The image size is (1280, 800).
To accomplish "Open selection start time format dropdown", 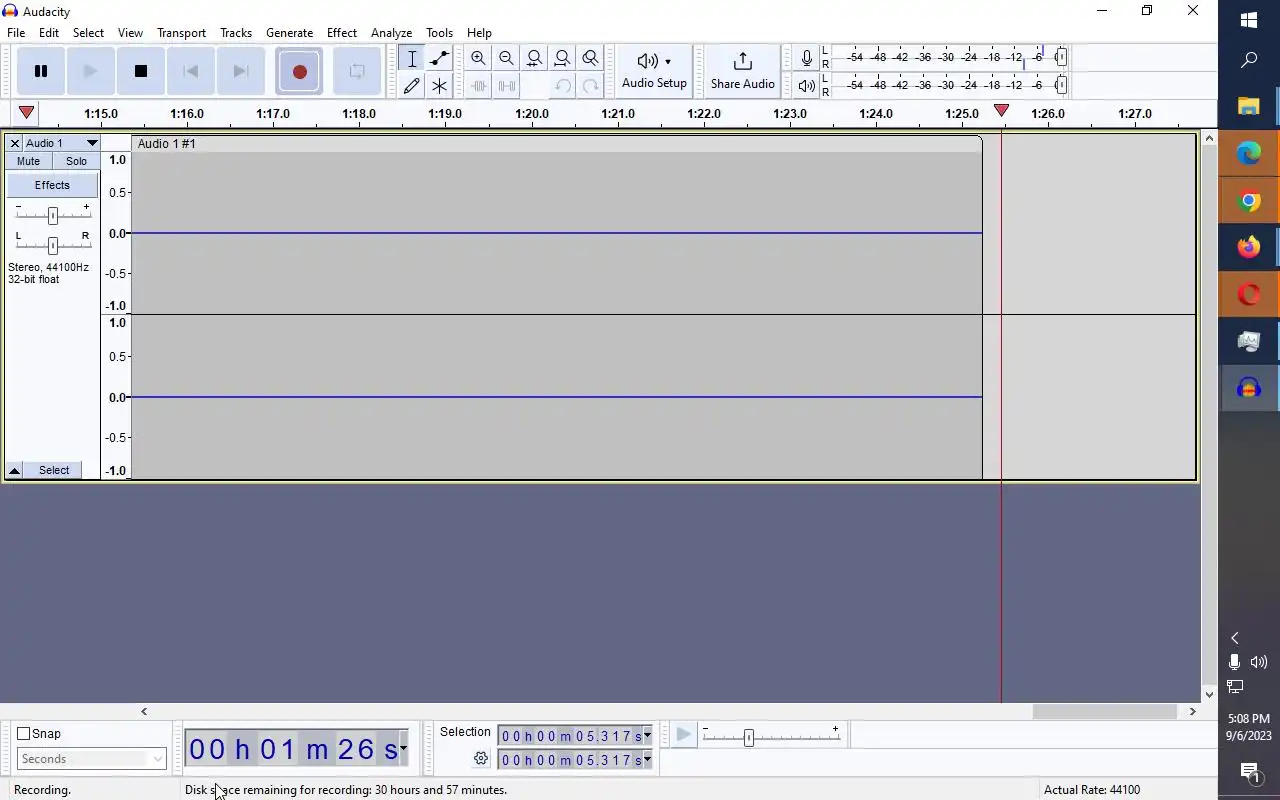I will coord(647,736).
